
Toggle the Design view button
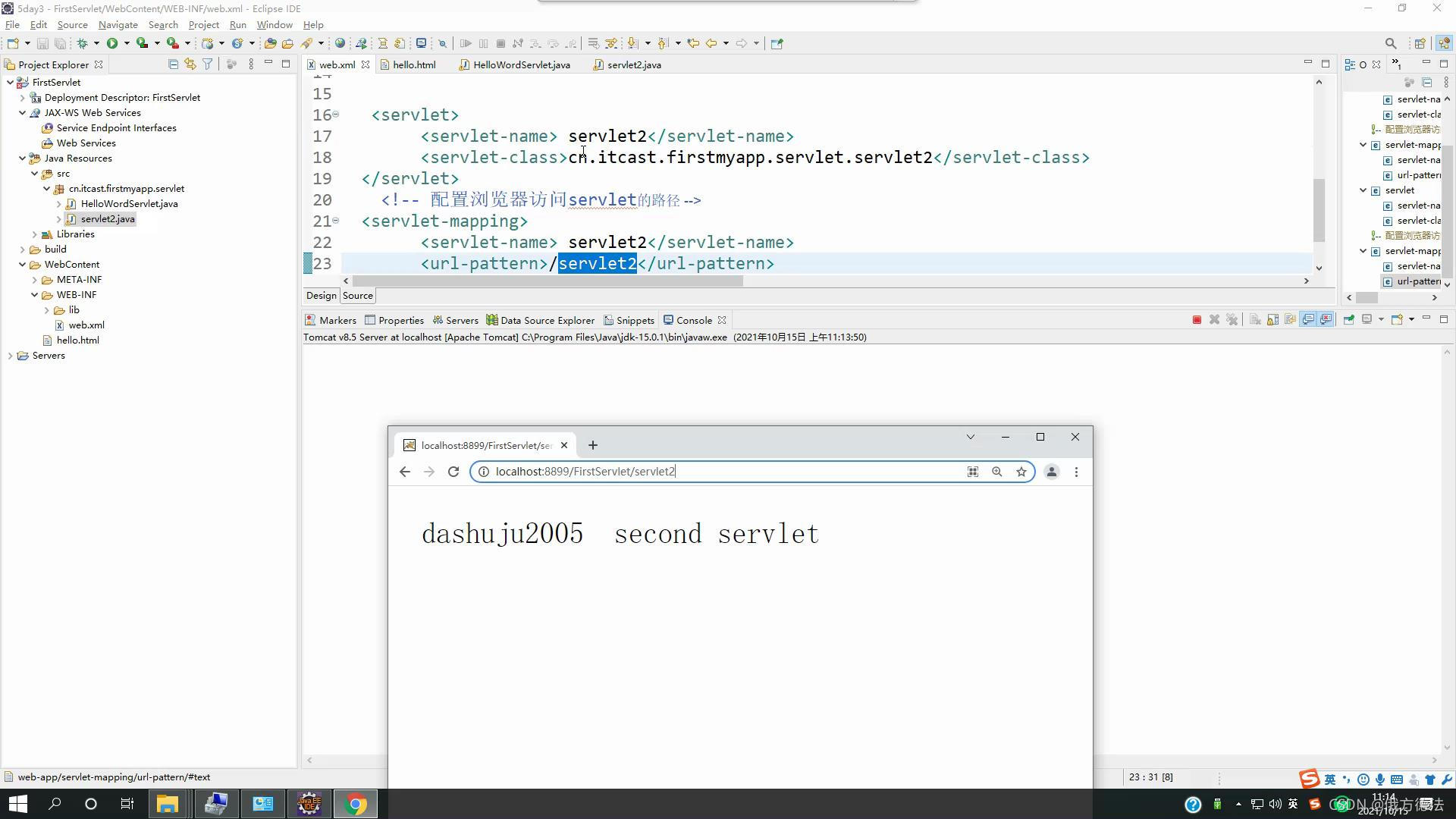[321, 295]
